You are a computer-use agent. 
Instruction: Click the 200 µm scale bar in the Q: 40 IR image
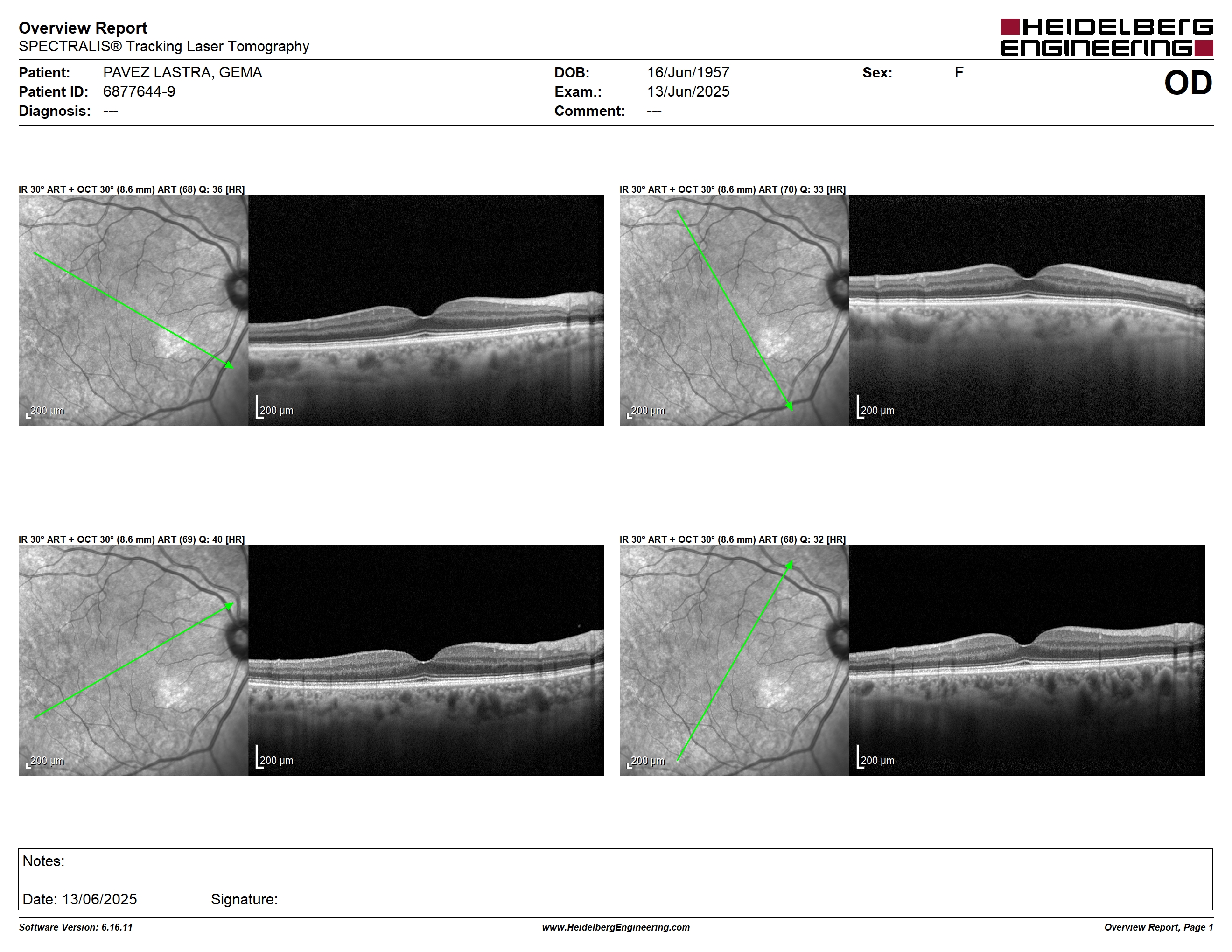click(x=45, y=762)
